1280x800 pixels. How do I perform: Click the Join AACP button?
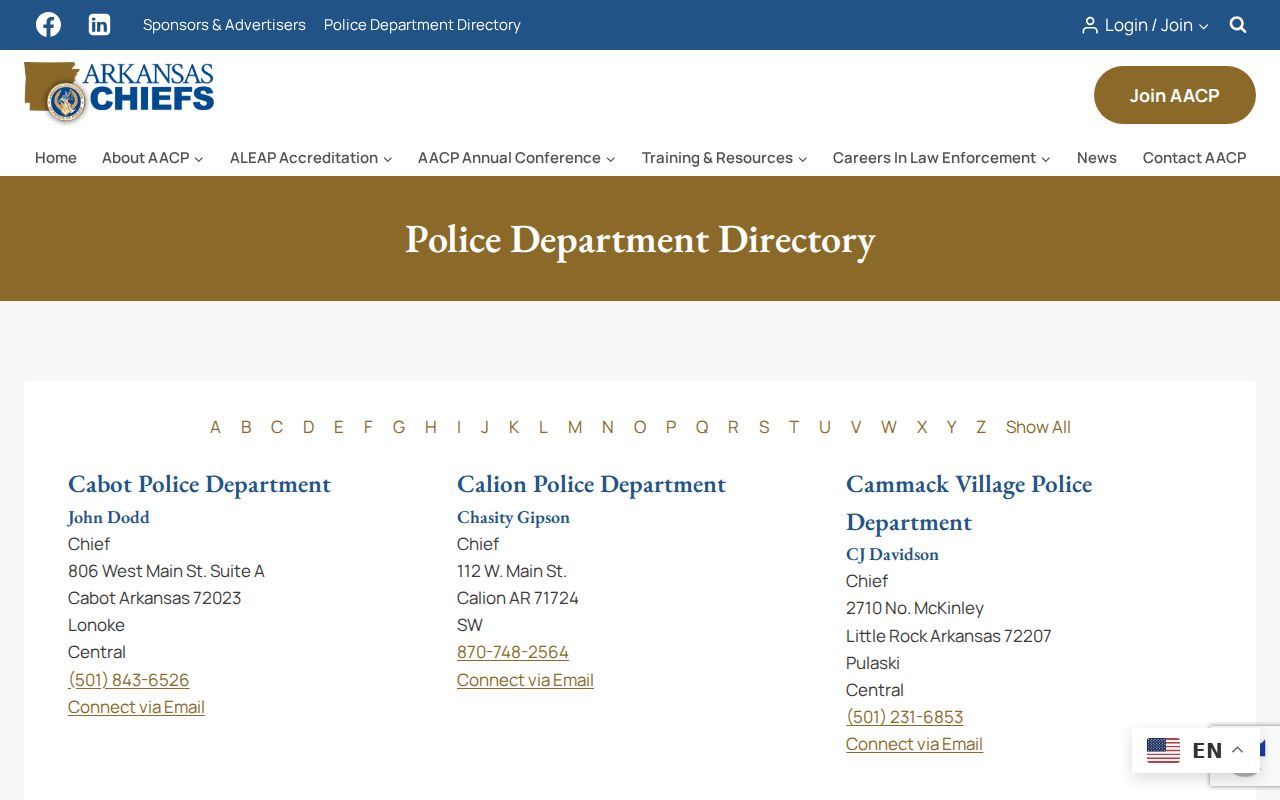click(1175, 95)
